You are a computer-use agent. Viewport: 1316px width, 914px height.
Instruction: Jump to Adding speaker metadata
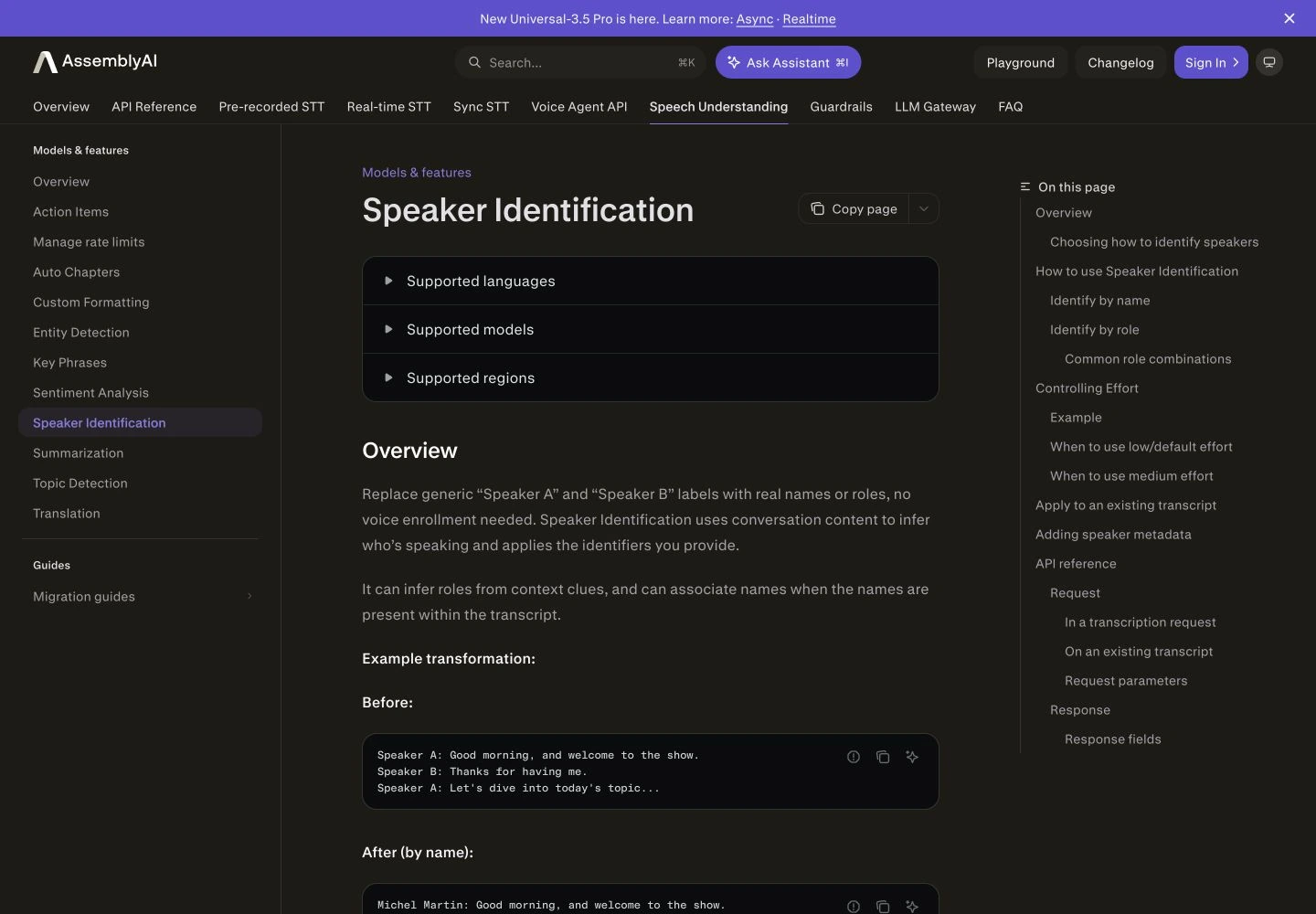[x=1113, y=534]
